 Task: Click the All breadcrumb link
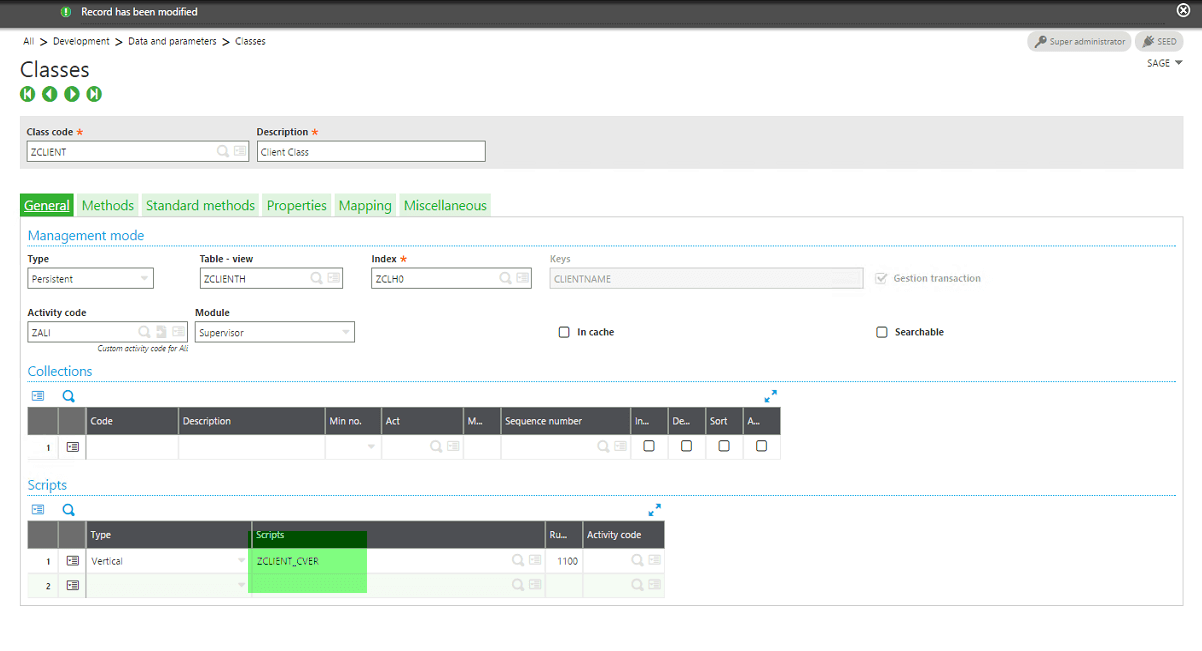[29, 41]
